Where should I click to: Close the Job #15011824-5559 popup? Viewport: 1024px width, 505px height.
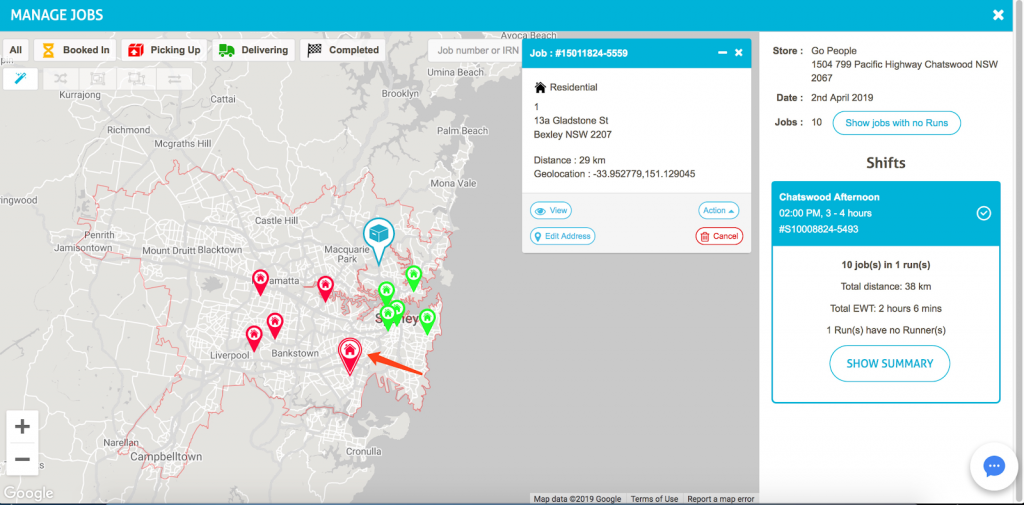[739, 53]
